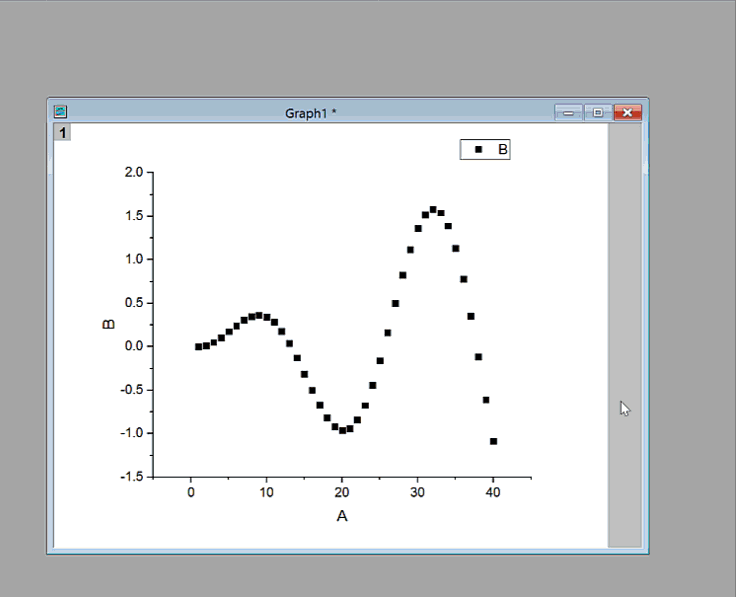Select the Y axis title B

point(109,324)
